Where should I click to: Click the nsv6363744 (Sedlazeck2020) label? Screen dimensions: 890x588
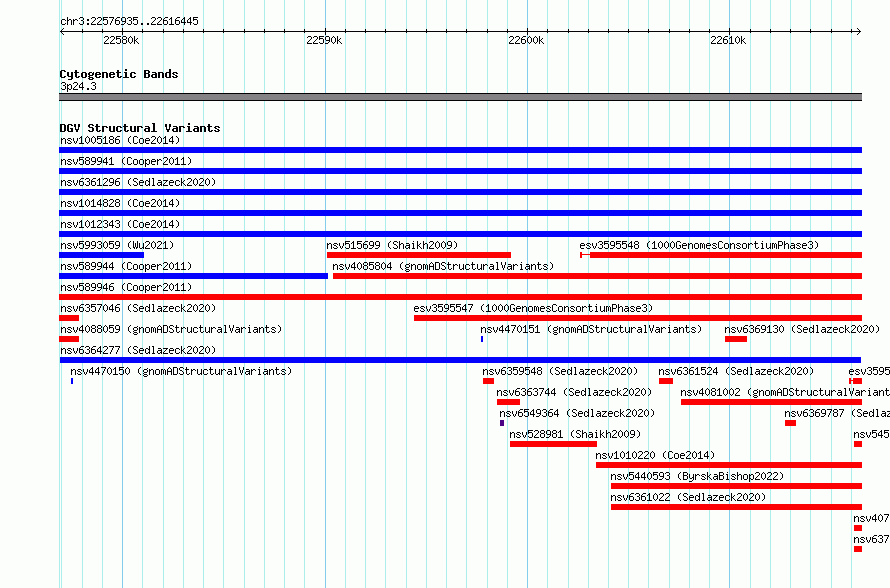coord(574,392)
